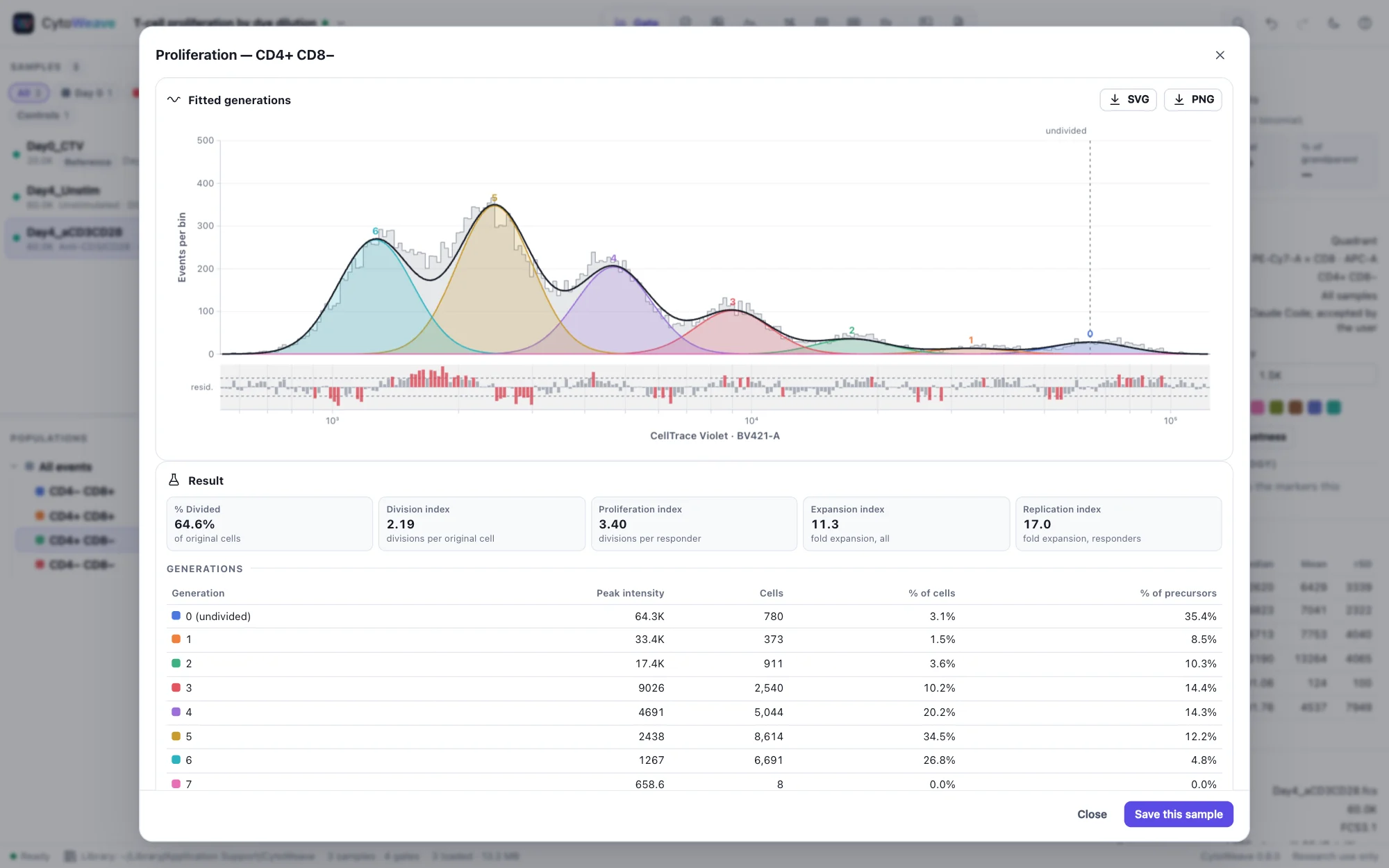Screen dimensions: 1389x868
Task: Click the 2438 peak intensity value
Action: 651,736
